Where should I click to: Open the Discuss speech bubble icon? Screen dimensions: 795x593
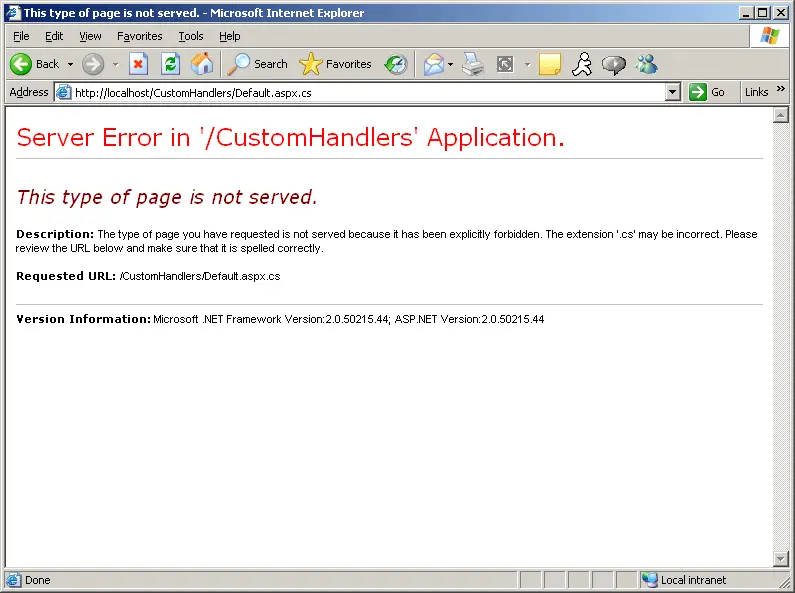point(613,64)
